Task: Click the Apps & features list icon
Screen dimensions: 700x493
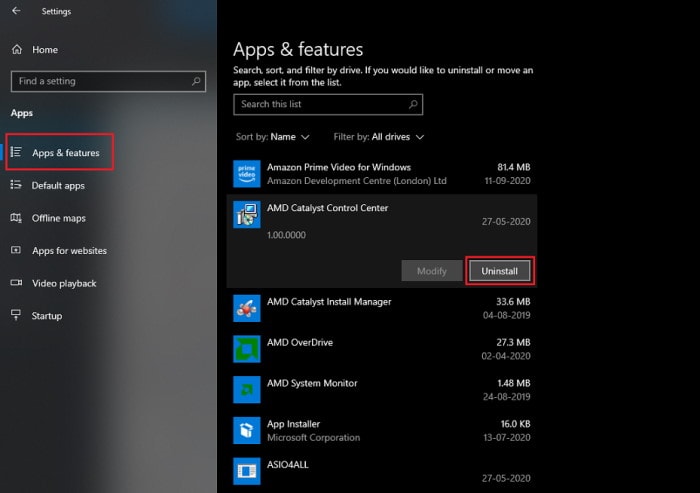Action: (16, 152)
